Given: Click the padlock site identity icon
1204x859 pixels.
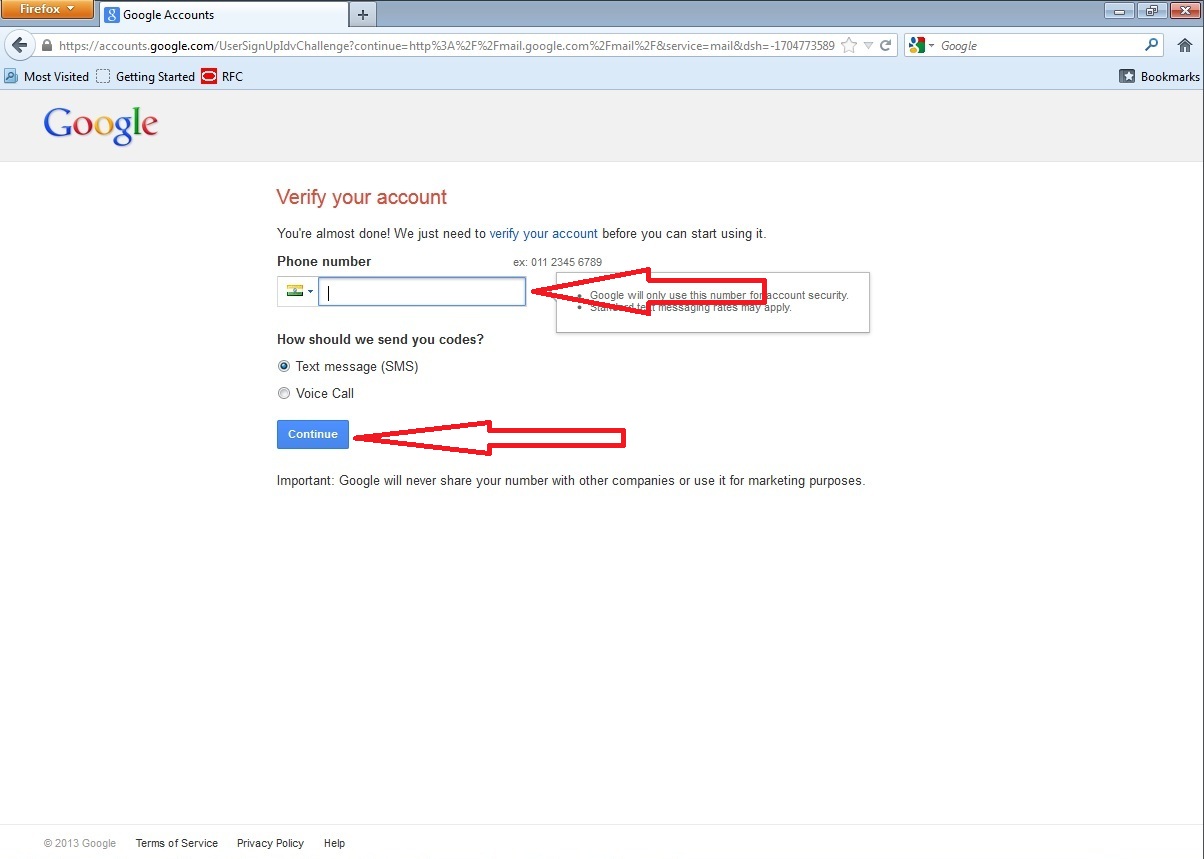Looking at the screenshot, I should tap(46, 46).
